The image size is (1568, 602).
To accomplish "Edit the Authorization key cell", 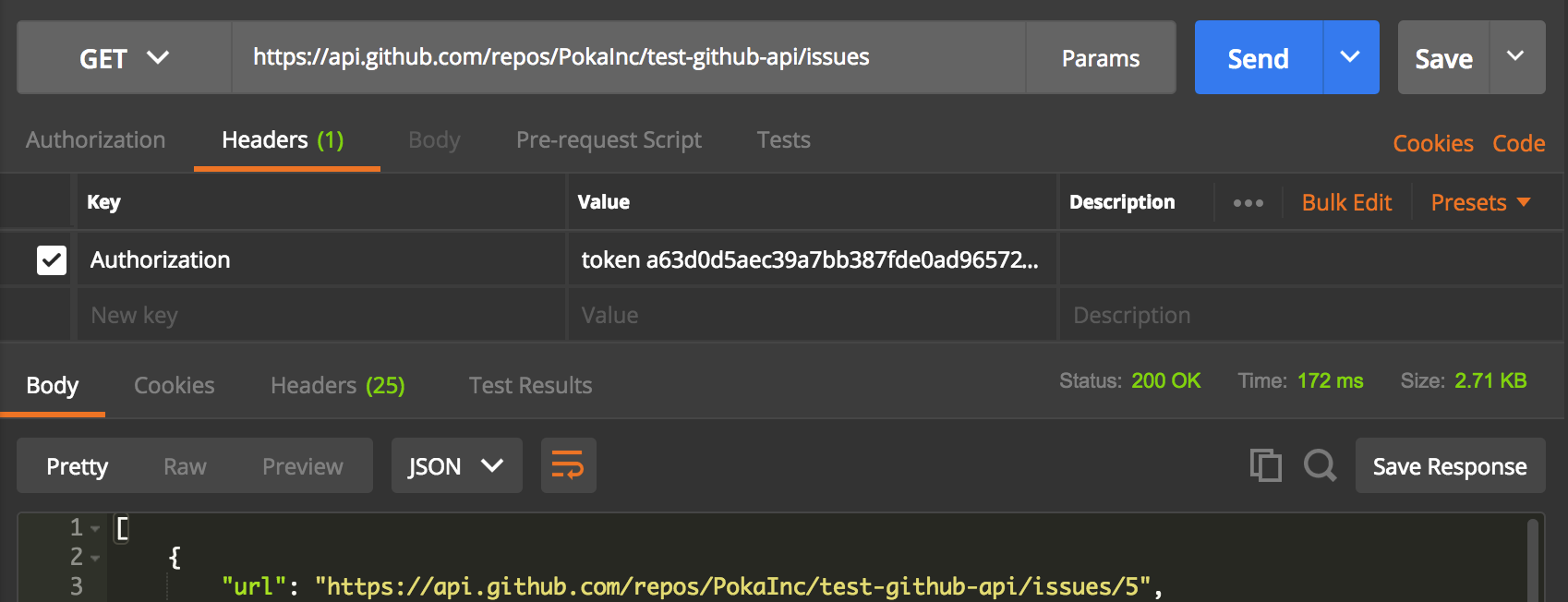I will [320, 260].
